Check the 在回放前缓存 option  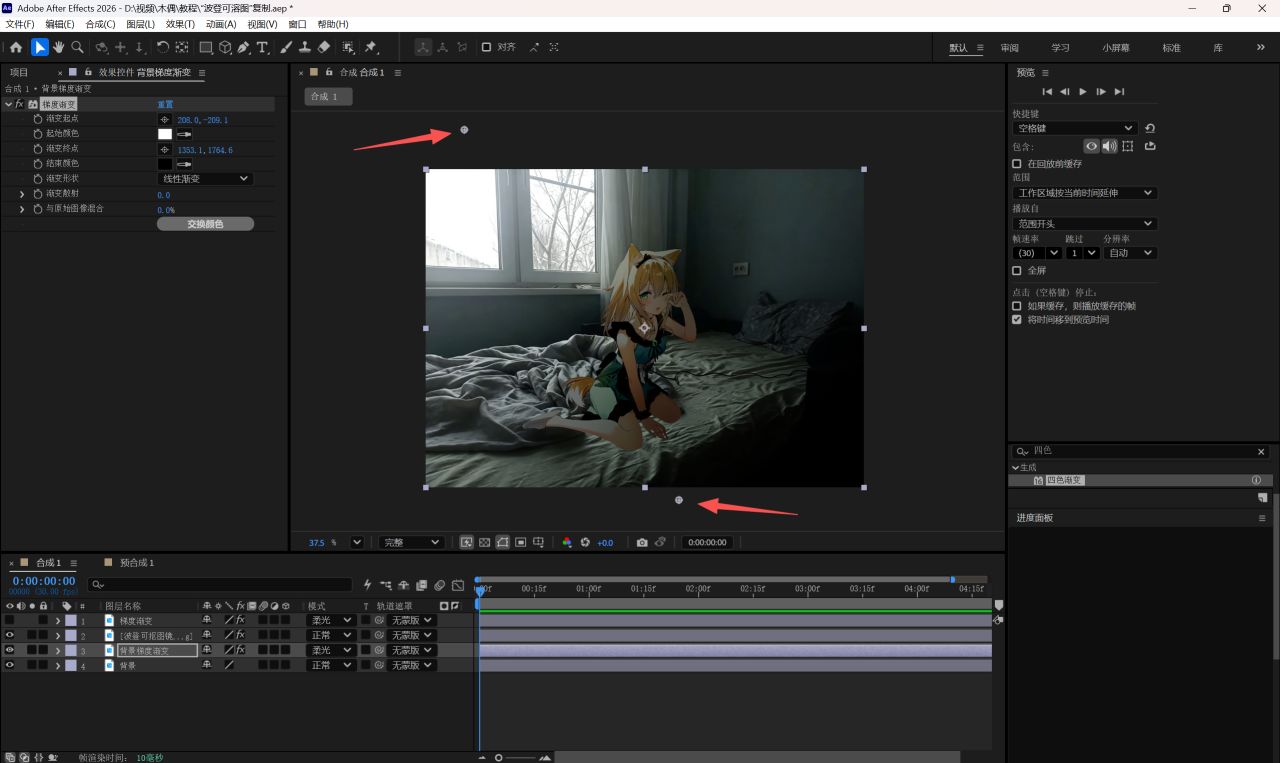[1017, 163]
